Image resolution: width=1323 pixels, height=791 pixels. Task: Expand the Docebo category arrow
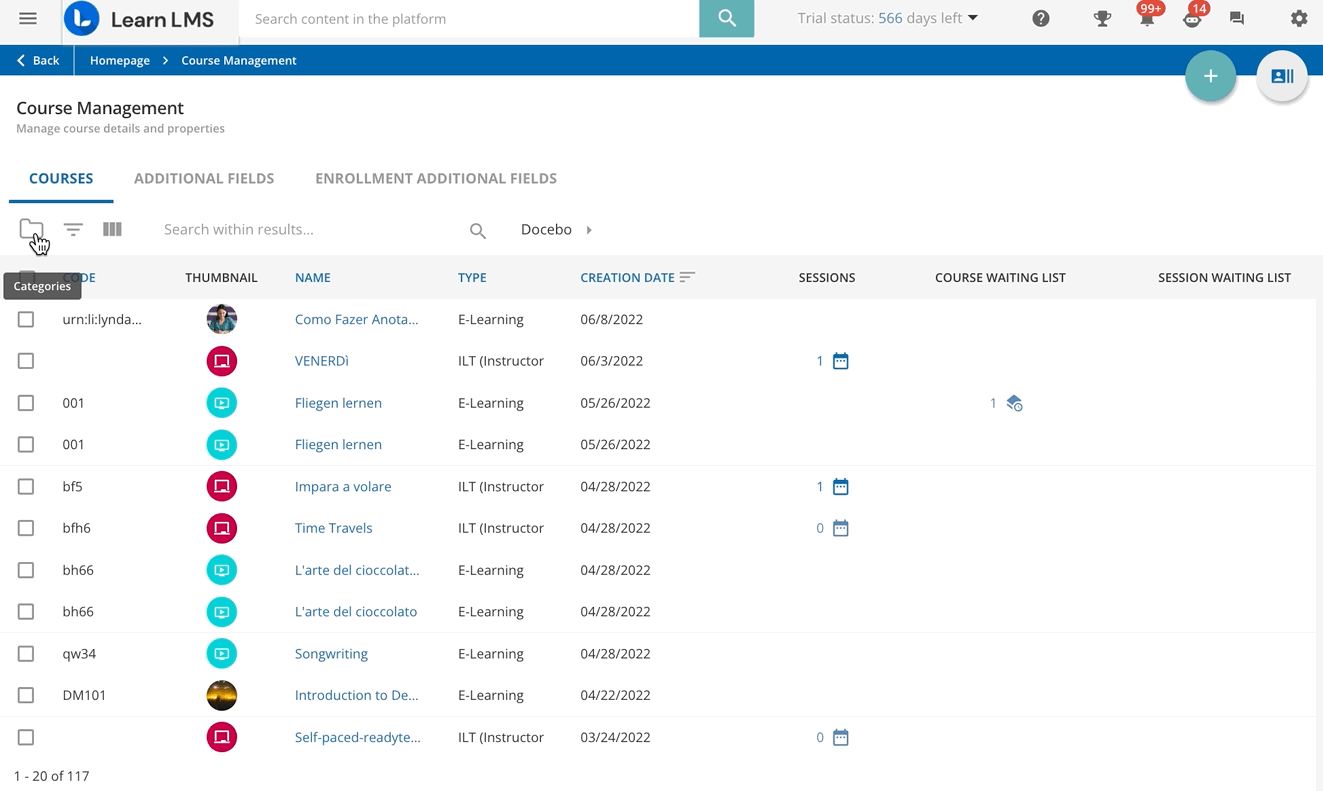pyautogui.click(x=589, y=230)
